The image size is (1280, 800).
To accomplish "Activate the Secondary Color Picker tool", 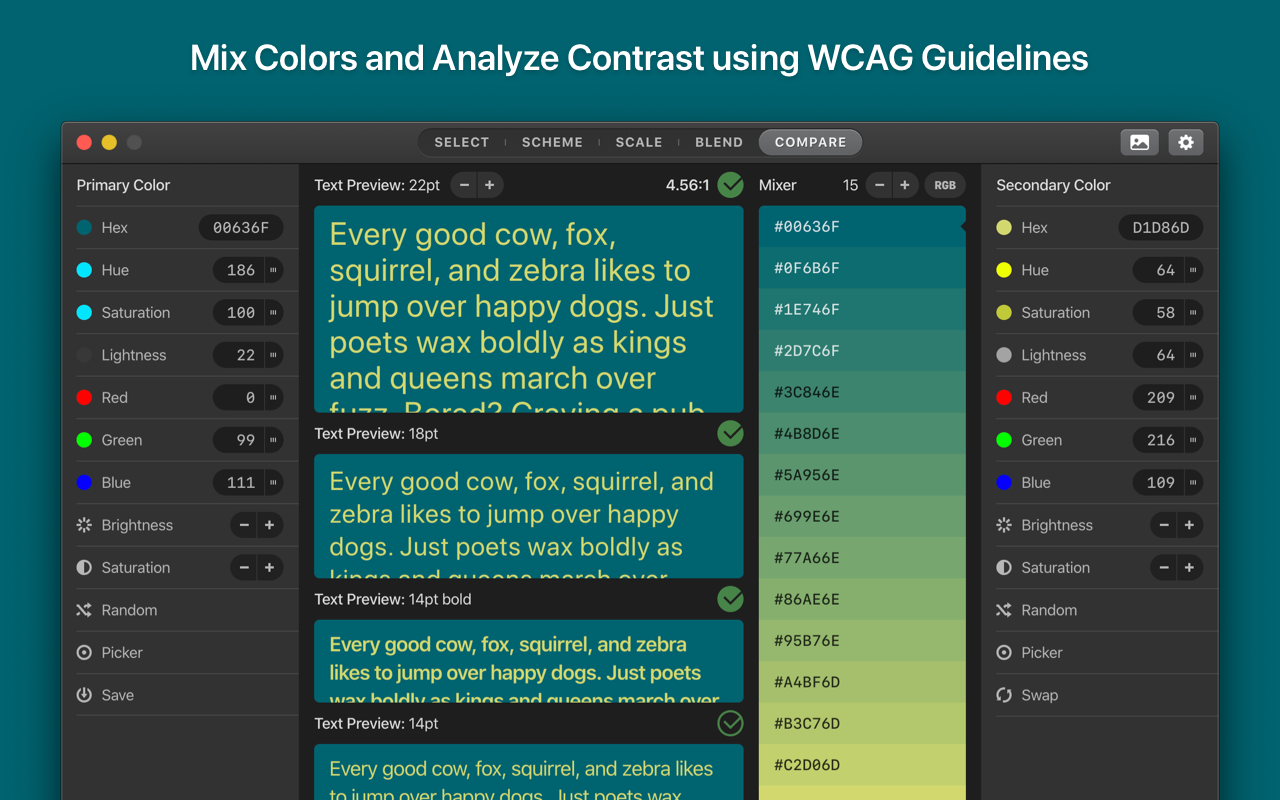I will (1004, 653).
